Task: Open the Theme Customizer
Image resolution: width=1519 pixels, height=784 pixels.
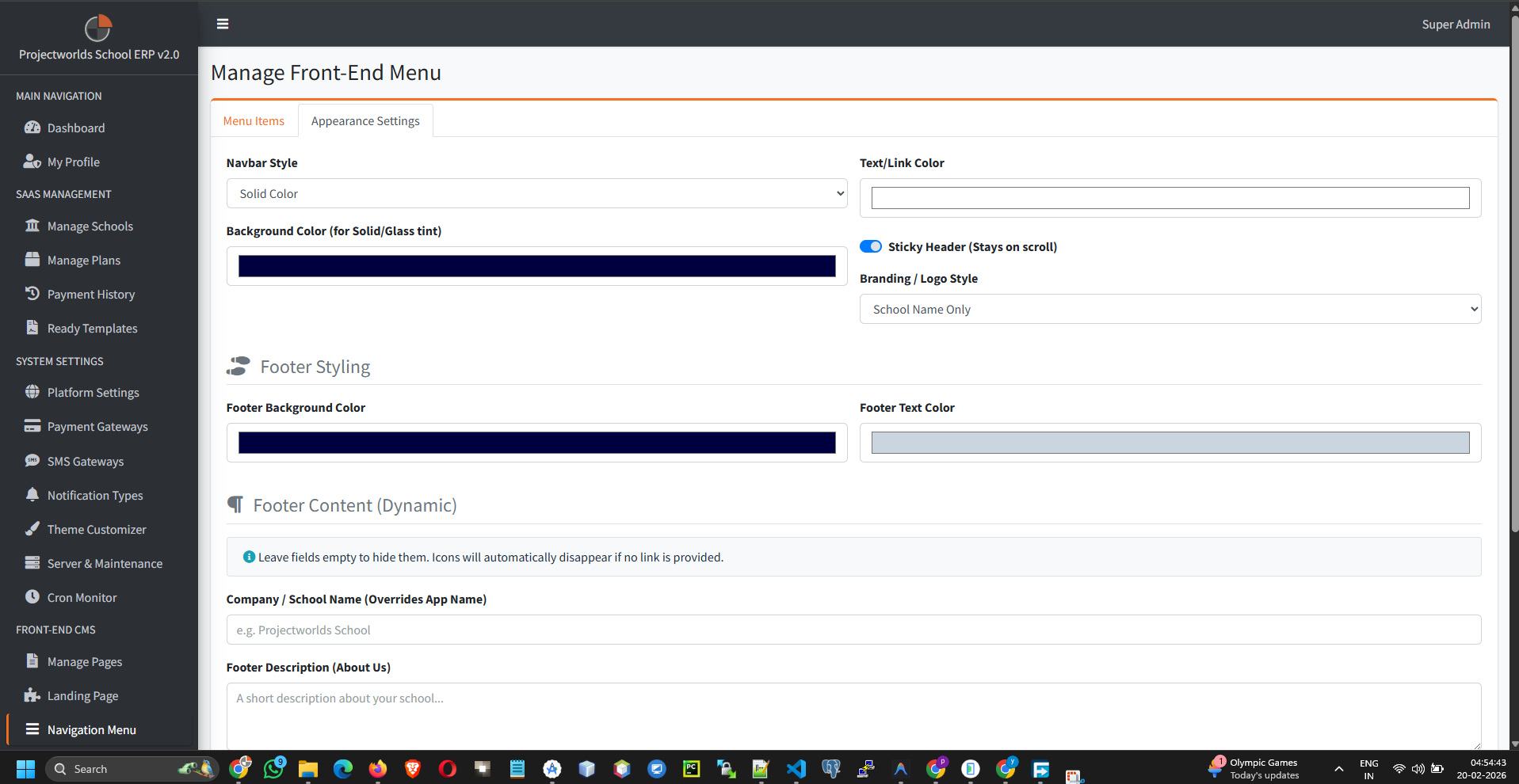Action: tap(96, 529)
